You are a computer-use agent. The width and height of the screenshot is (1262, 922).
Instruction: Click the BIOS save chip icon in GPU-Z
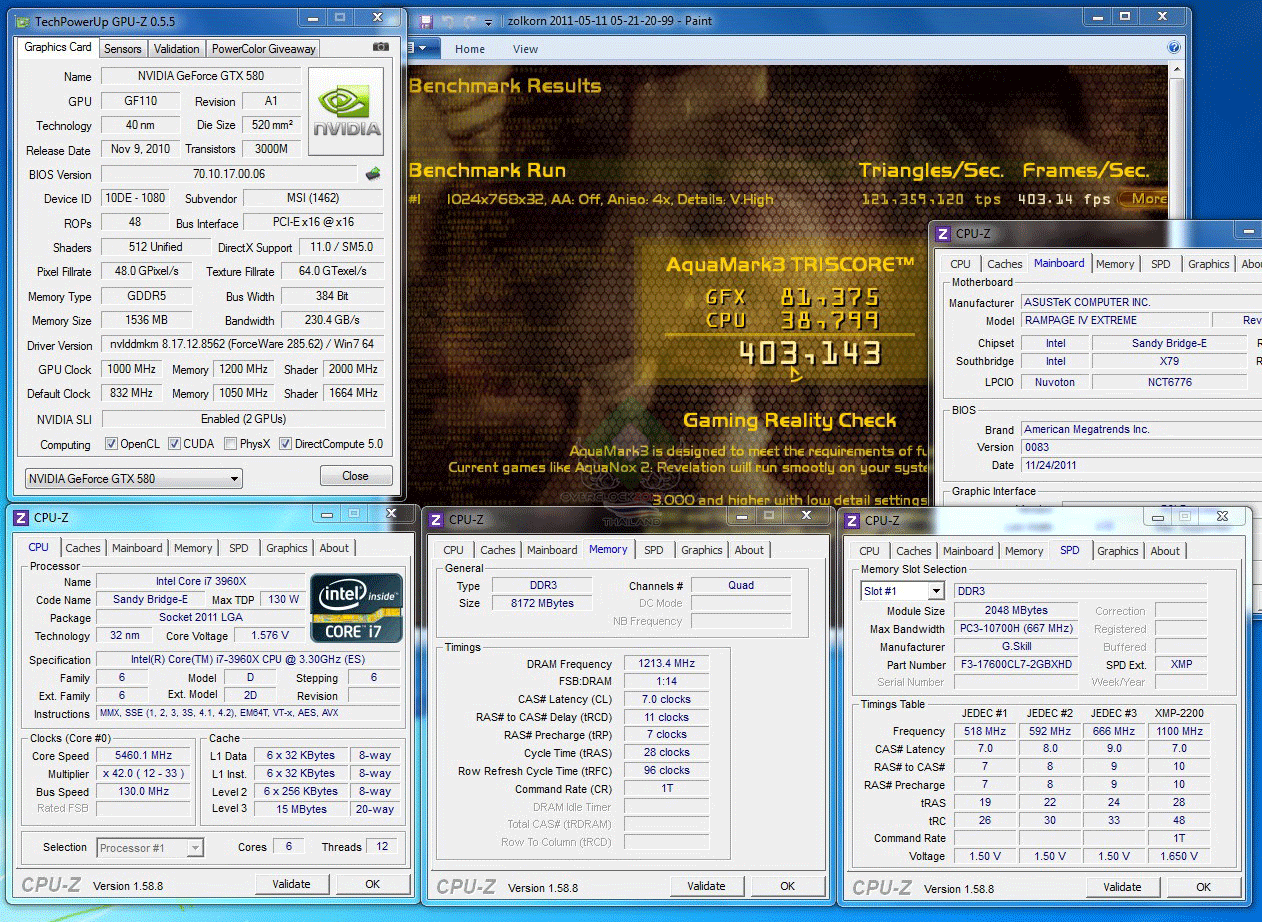(x=373, y=173)
